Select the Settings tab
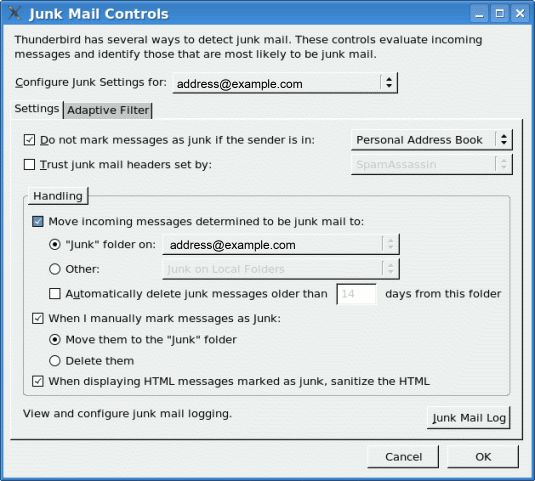The width and height of the screenshot is (535, 481). pyautogui.click(x=37, y=109)
